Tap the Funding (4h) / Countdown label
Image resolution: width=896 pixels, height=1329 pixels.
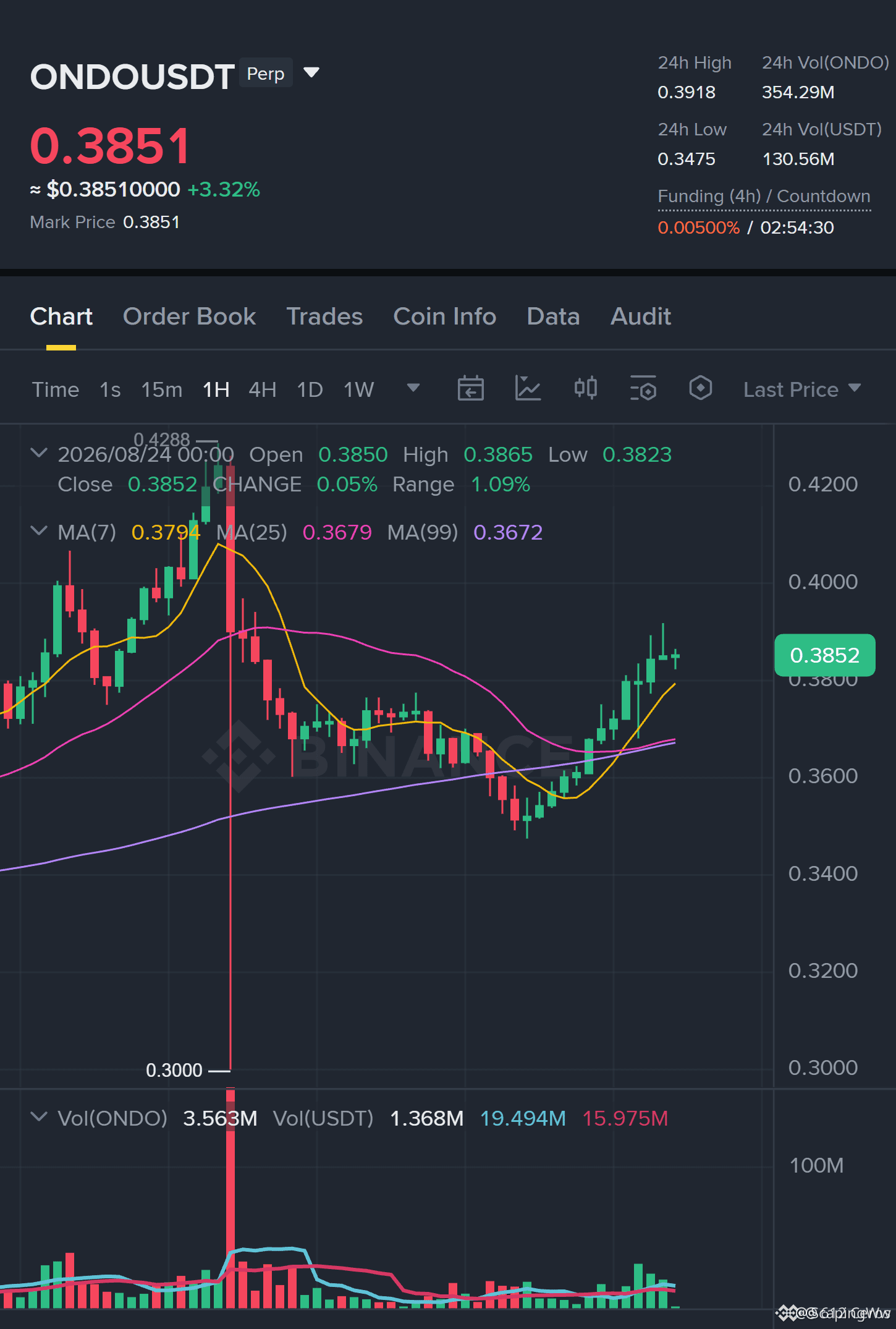pyautogui.click(x=764, y=196)
